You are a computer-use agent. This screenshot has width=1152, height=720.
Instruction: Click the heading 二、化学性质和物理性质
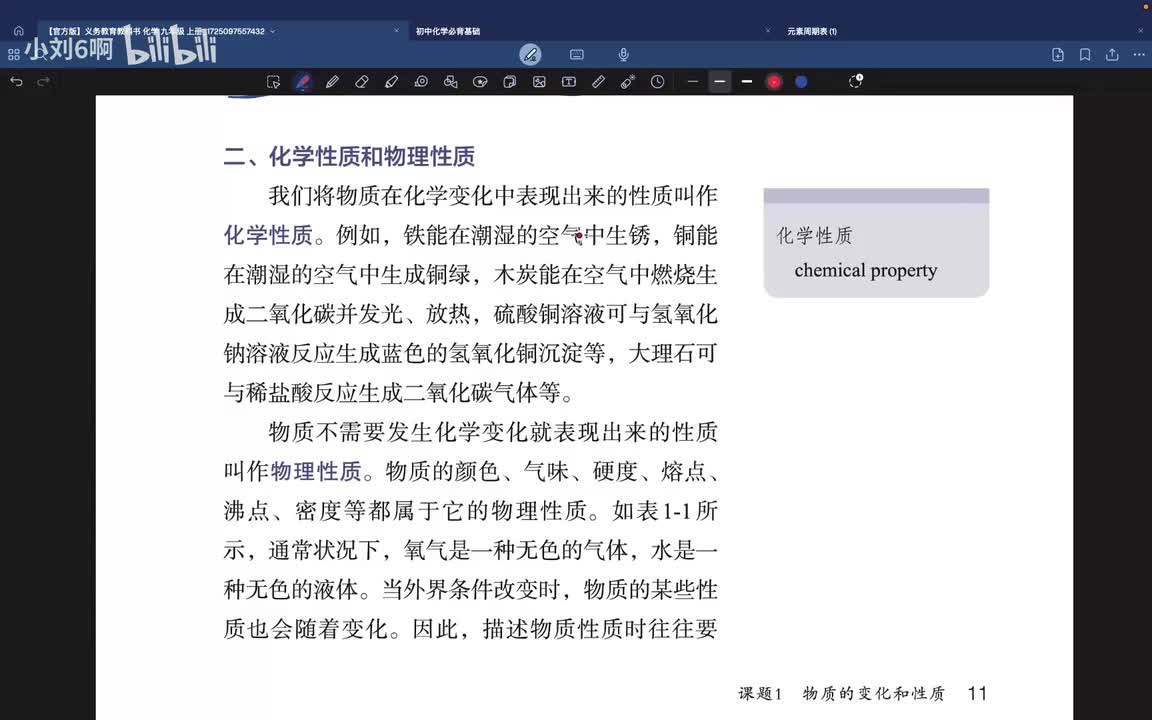tap(349, 156)
